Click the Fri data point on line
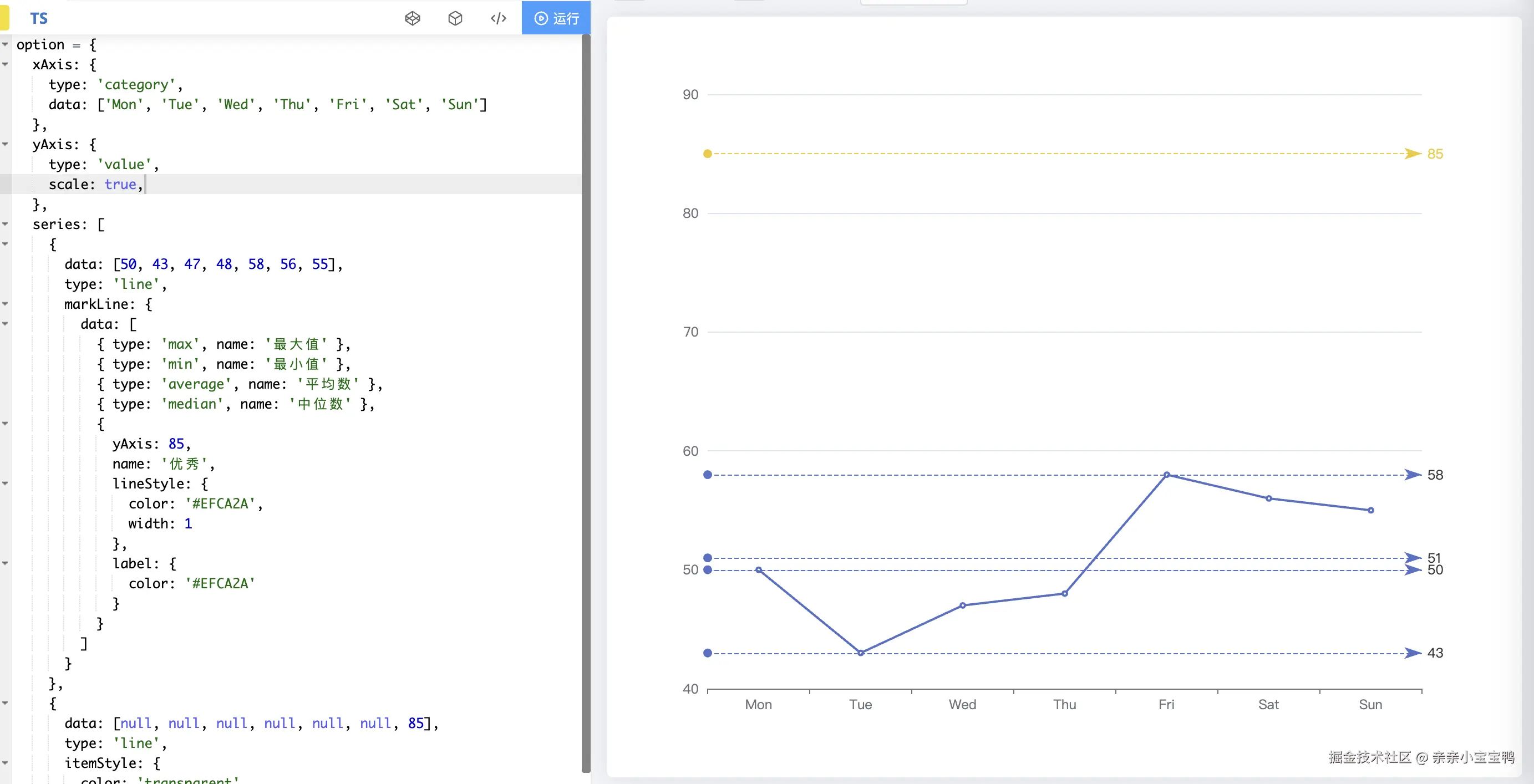 (1166, 475)
